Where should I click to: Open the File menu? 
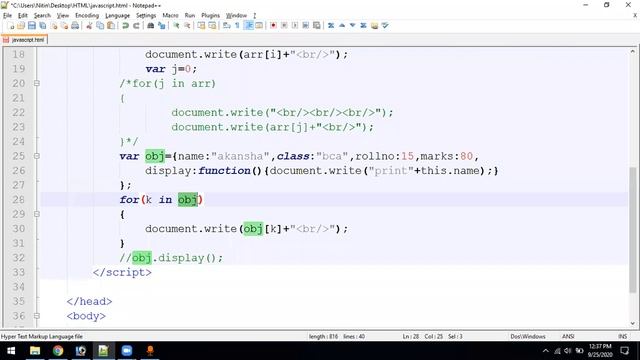[x=7, y=16]
